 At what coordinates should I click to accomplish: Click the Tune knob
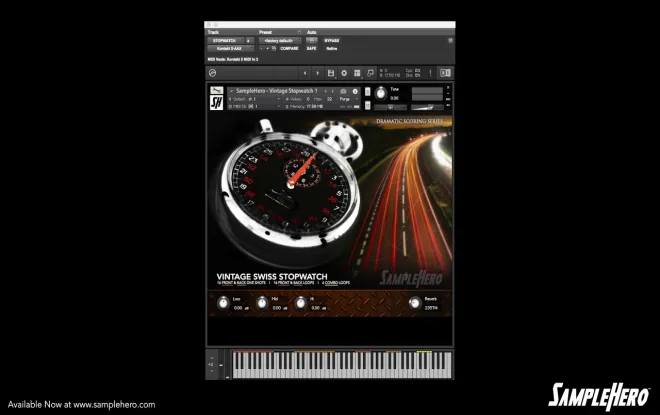[x=381, y=93]
